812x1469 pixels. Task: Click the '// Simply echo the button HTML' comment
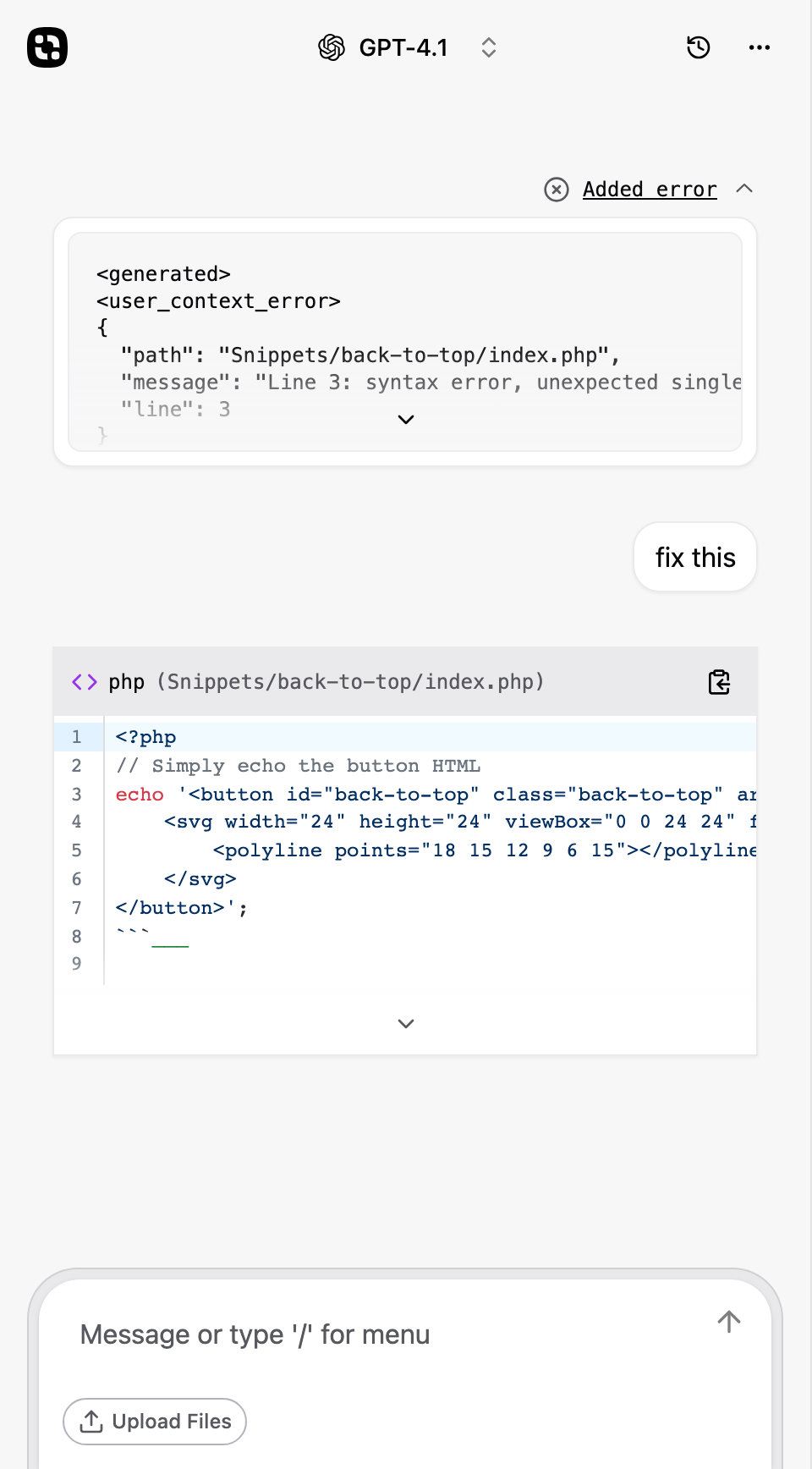coord(299,766)
